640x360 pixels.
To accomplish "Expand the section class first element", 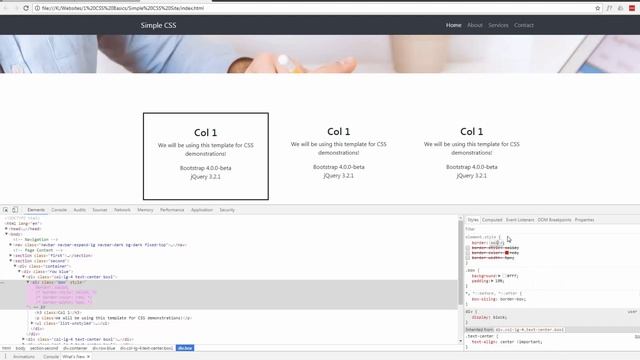I will tap(11, 256).
